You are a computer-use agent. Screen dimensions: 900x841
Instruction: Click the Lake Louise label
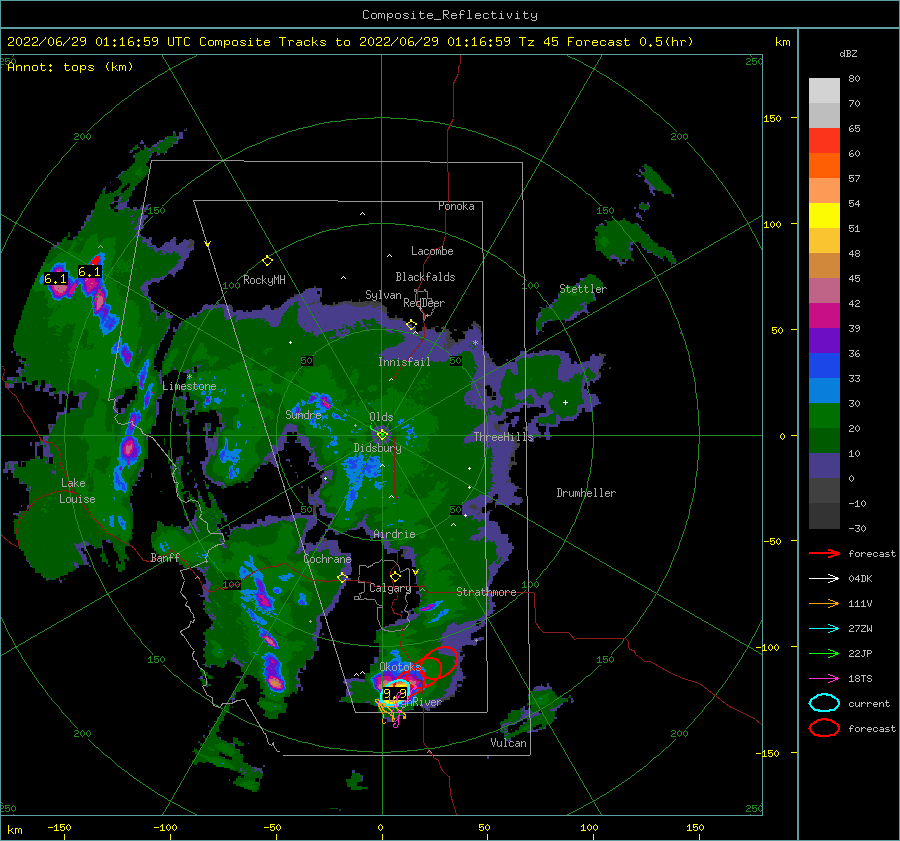coord(77,491)
